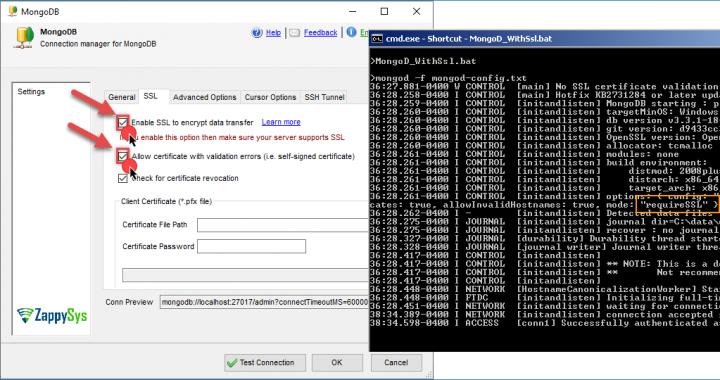The height and width of the screenshot is (380, 720).
Task: Click the ACCESS log line in console
Action: [x=545, y=323]
